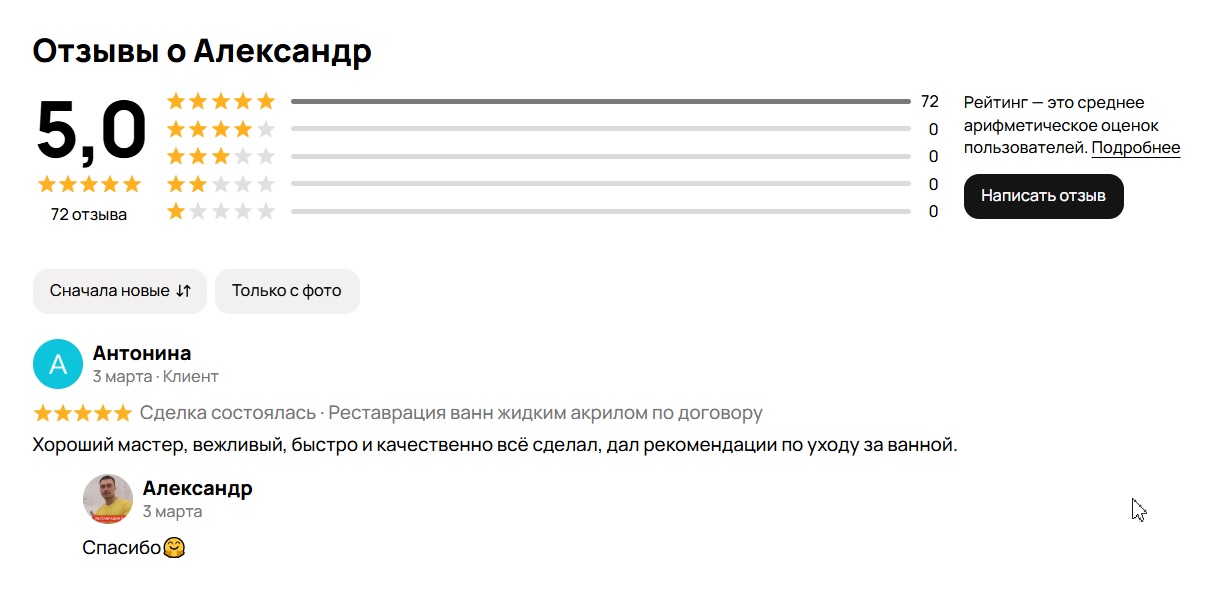Click the four-star rating progress bar
This screenshot has width=1219, height=592.
600,129
